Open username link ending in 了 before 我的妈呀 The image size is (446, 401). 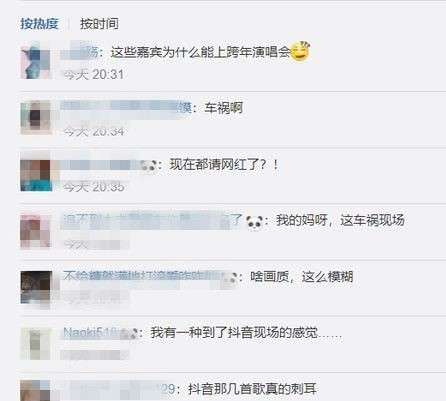153,220
